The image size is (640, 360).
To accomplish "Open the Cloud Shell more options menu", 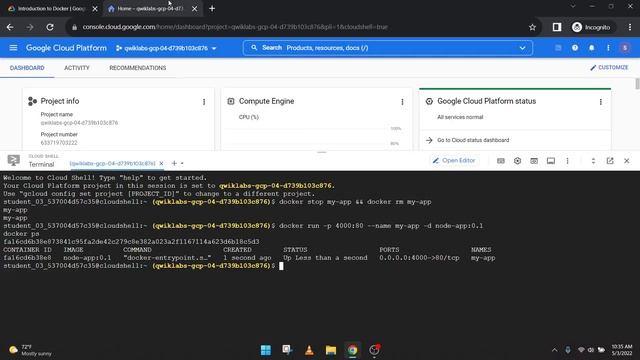I will click(x=567, y=161).
